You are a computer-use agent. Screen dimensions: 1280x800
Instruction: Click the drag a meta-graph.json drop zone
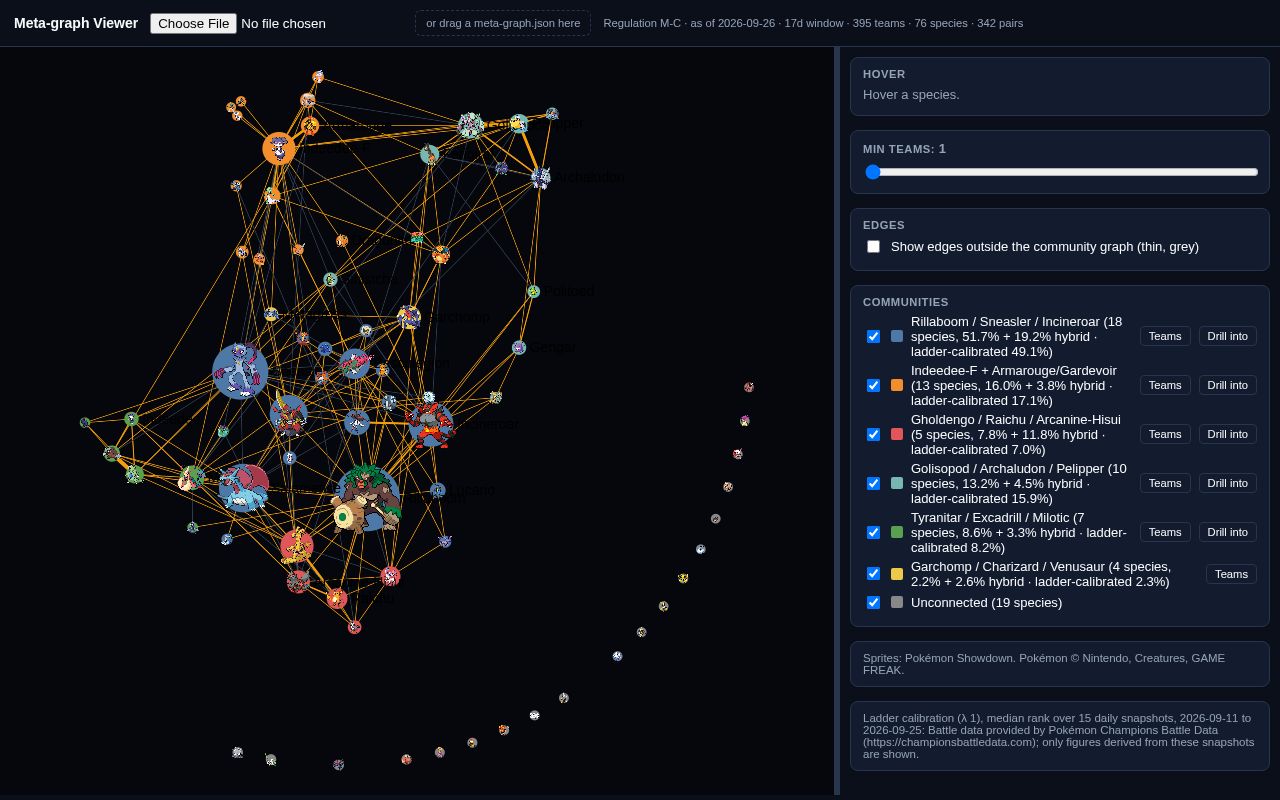click(503, 23)
